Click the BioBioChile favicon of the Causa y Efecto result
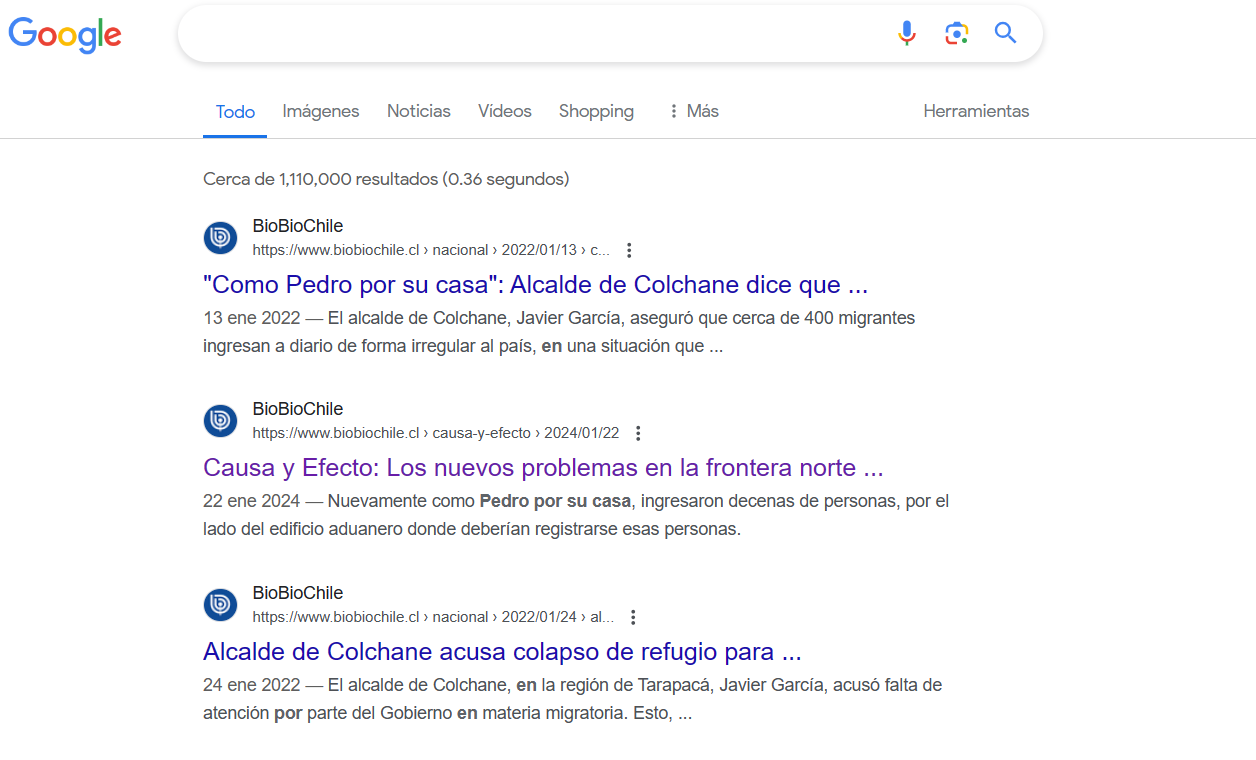The height and width of the screenshot is (760, 1256). coord(220,421)
